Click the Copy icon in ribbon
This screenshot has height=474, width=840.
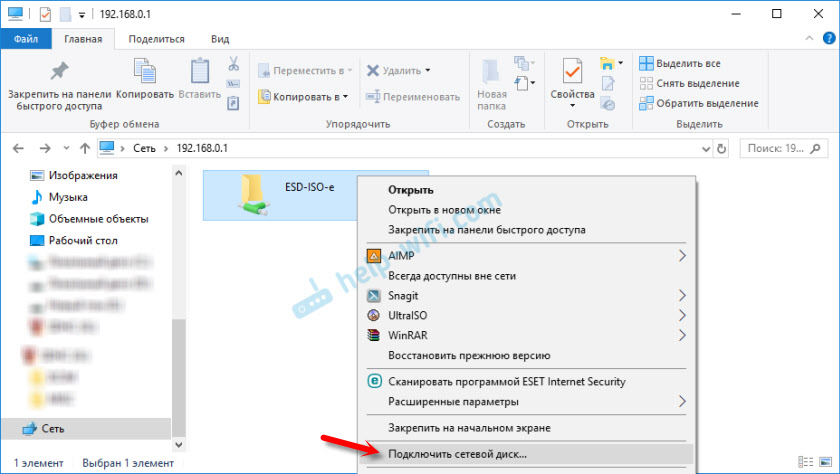coord(144,72)
